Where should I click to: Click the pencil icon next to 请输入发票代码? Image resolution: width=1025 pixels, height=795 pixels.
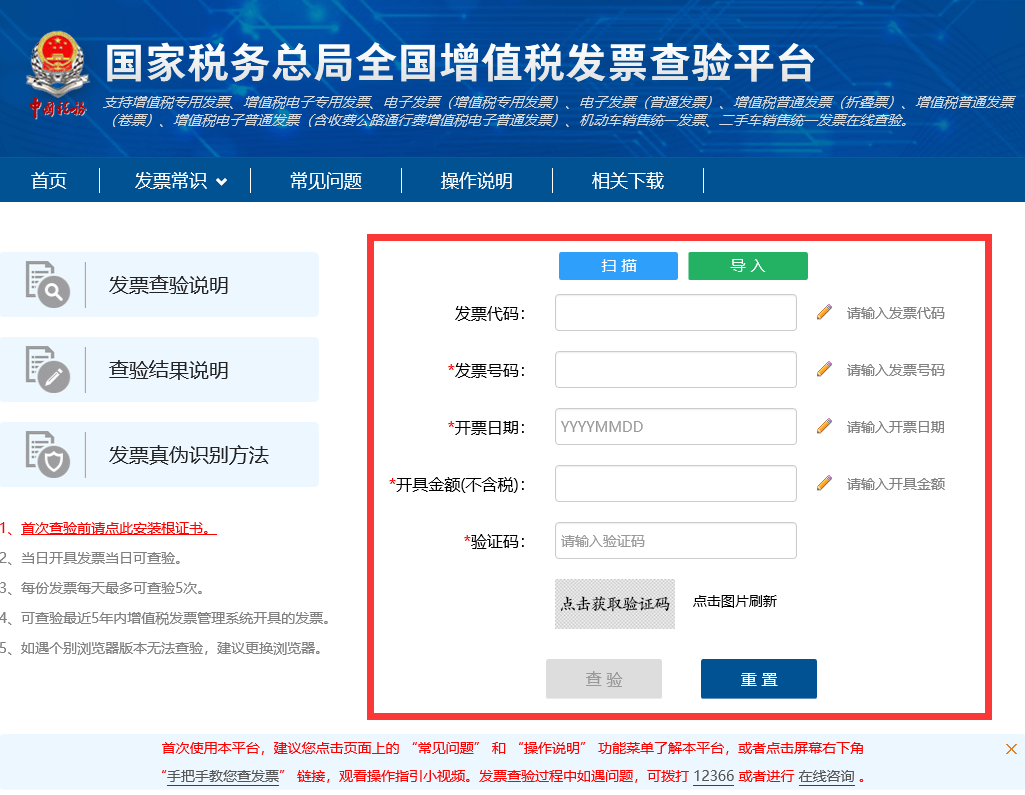[x=824, y=313]
